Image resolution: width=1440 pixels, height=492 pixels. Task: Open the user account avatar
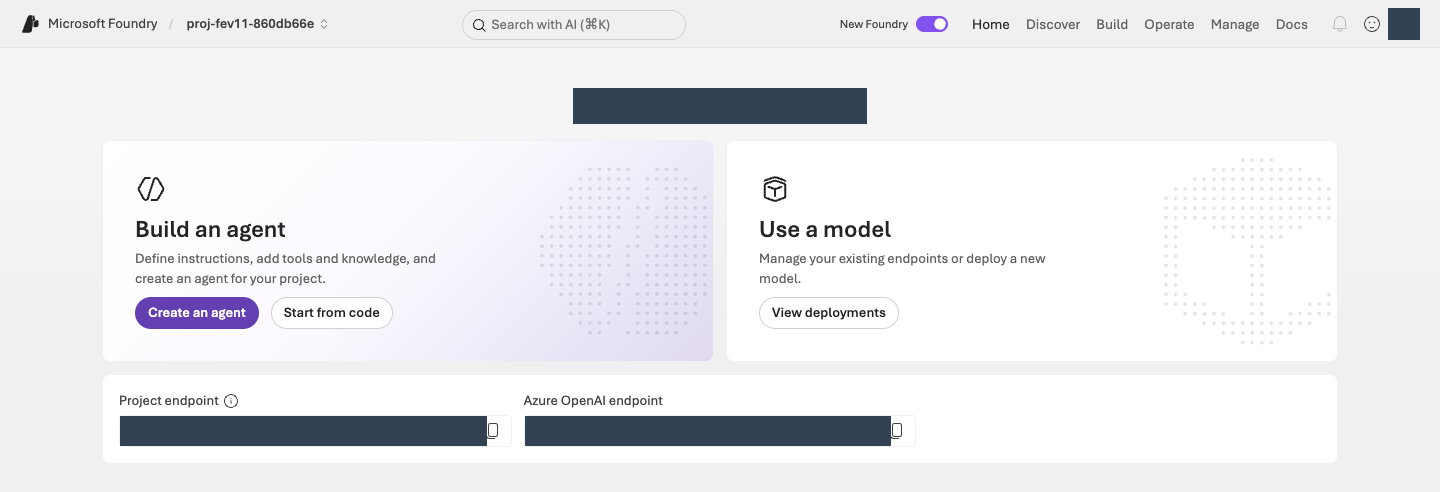[1404, 24]
